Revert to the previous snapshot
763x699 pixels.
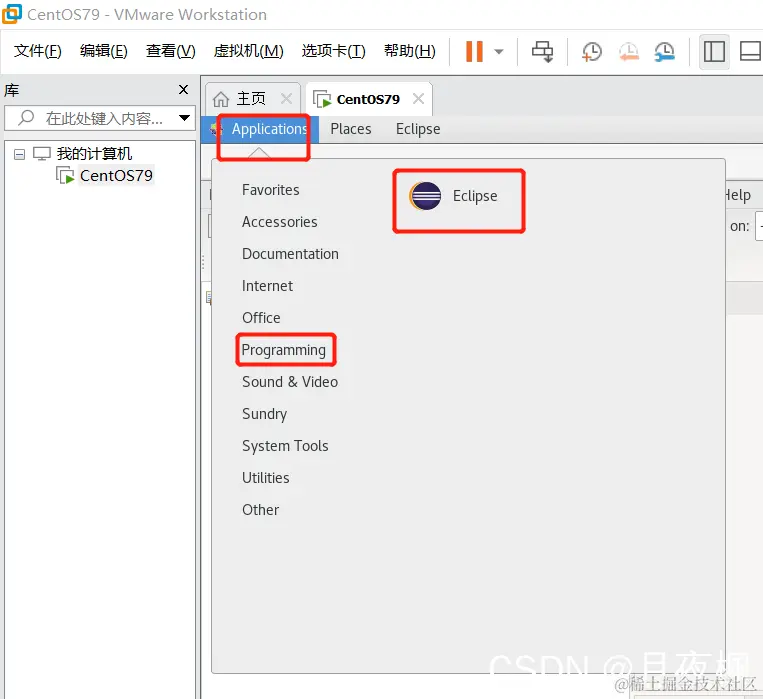coord(628,51)
